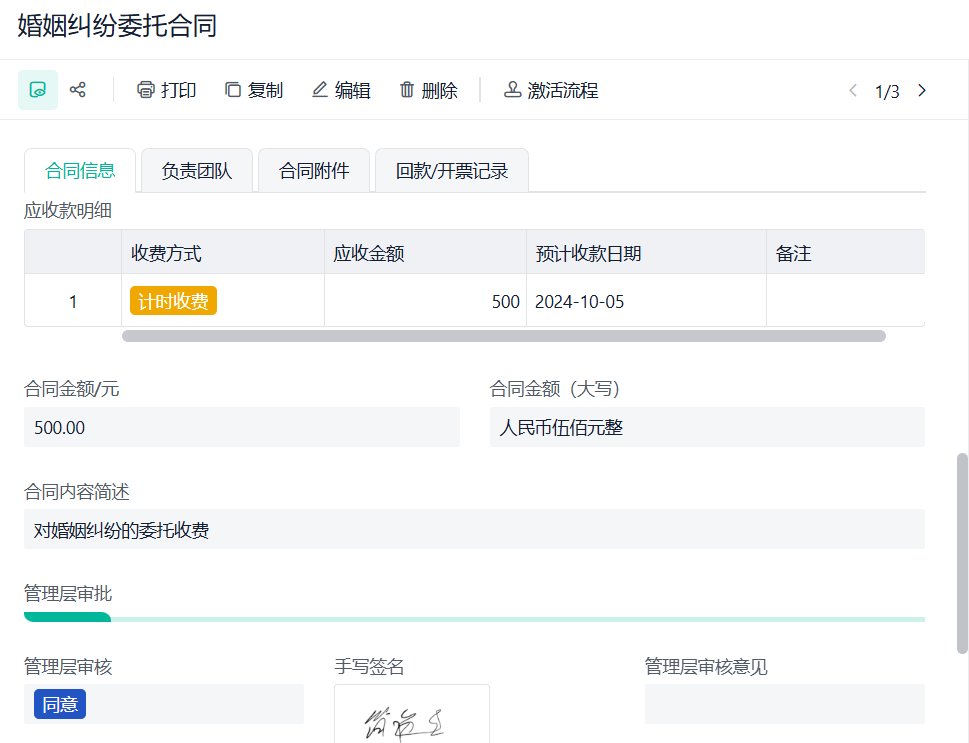Open the 合同附件 tab
The image size is (969, 743).
[314, 171]
